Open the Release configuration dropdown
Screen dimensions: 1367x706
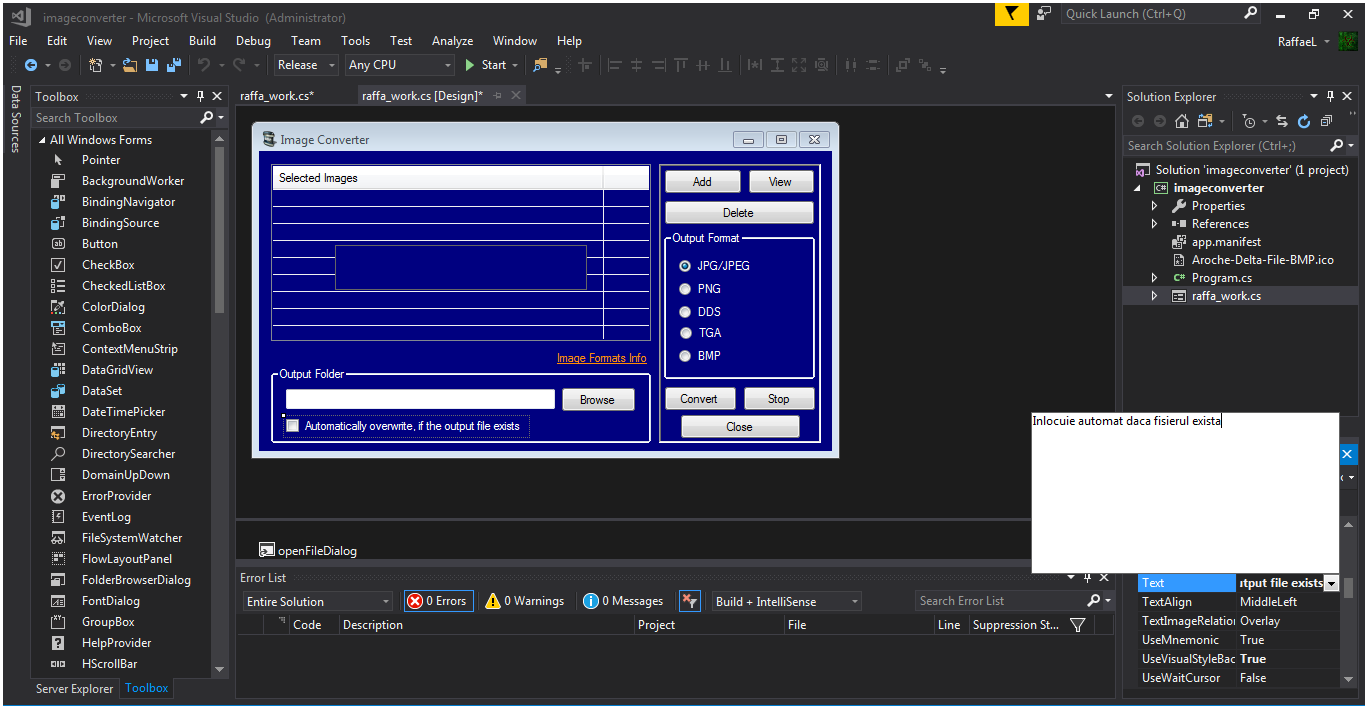point(305,65)
